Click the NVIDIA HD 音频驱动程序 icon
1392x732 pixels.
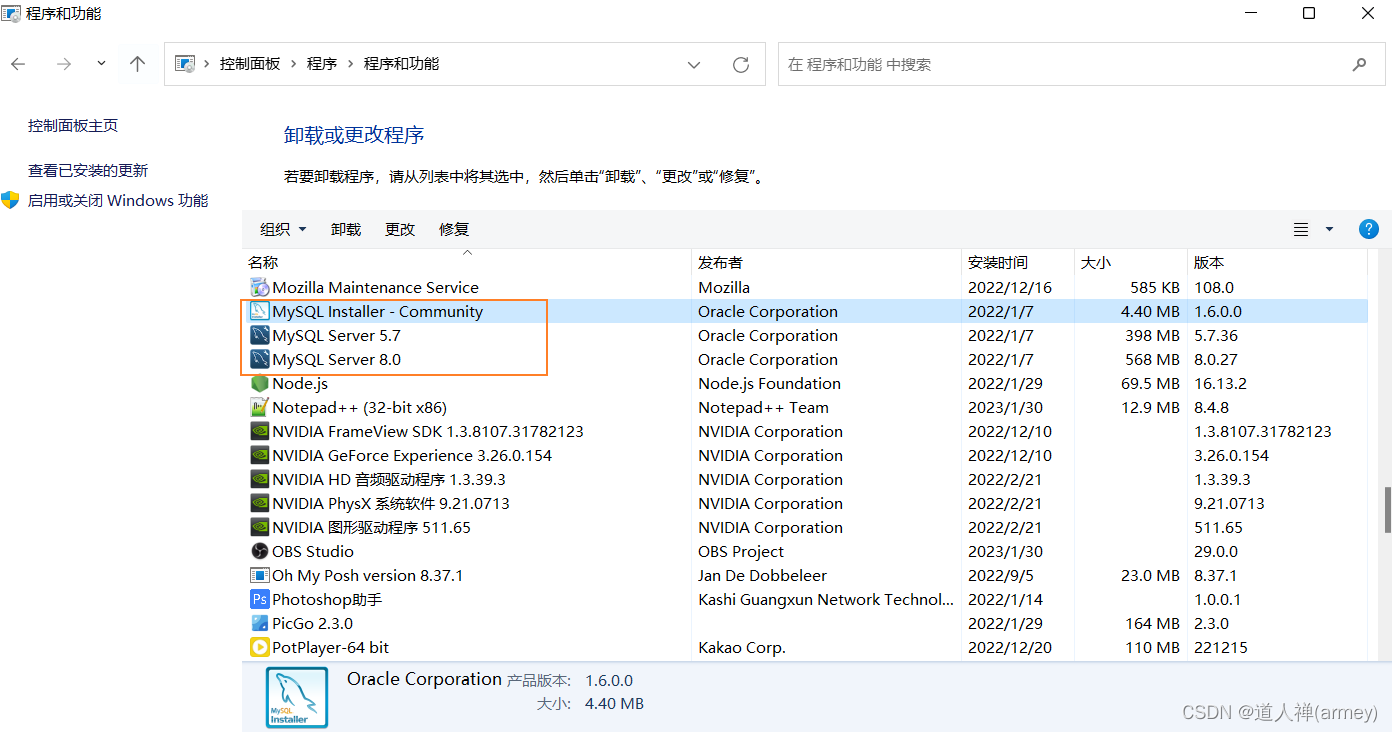pyautogui.click(x=259, y=480)
